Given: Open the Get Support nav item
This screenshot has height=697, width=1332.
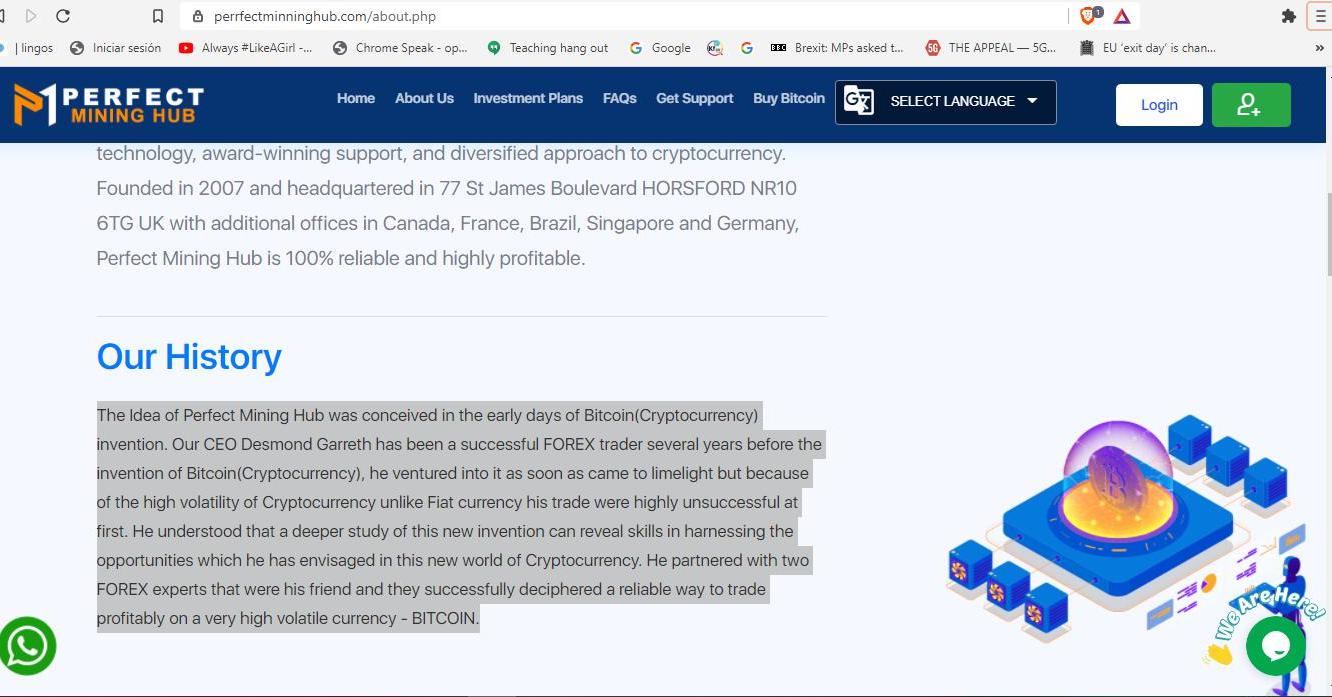Looking at the screenshot, I should 695,98.
